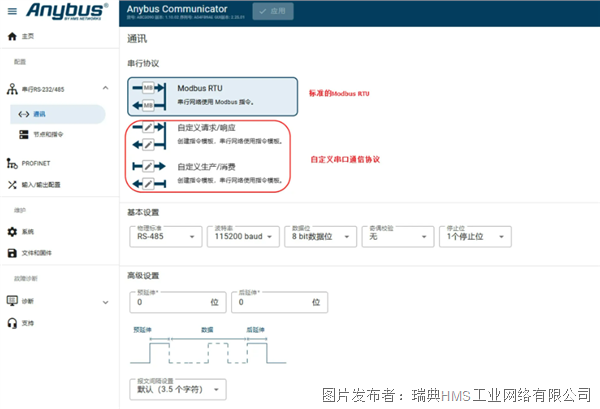The image size is (600, 409).
Task: Open the message interval 3.5 characters dropdown
Action: pyautogui.click(x=178, y=389)
